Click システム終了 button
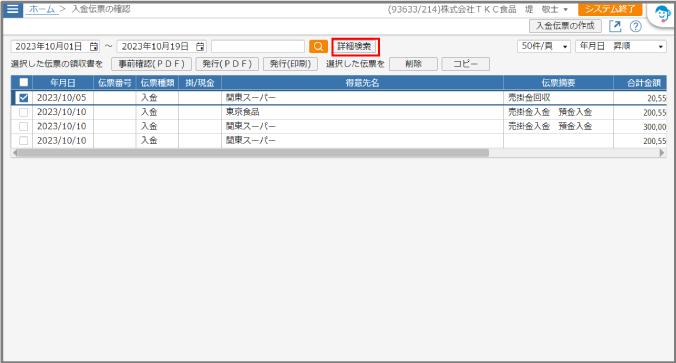 [610, 9]
